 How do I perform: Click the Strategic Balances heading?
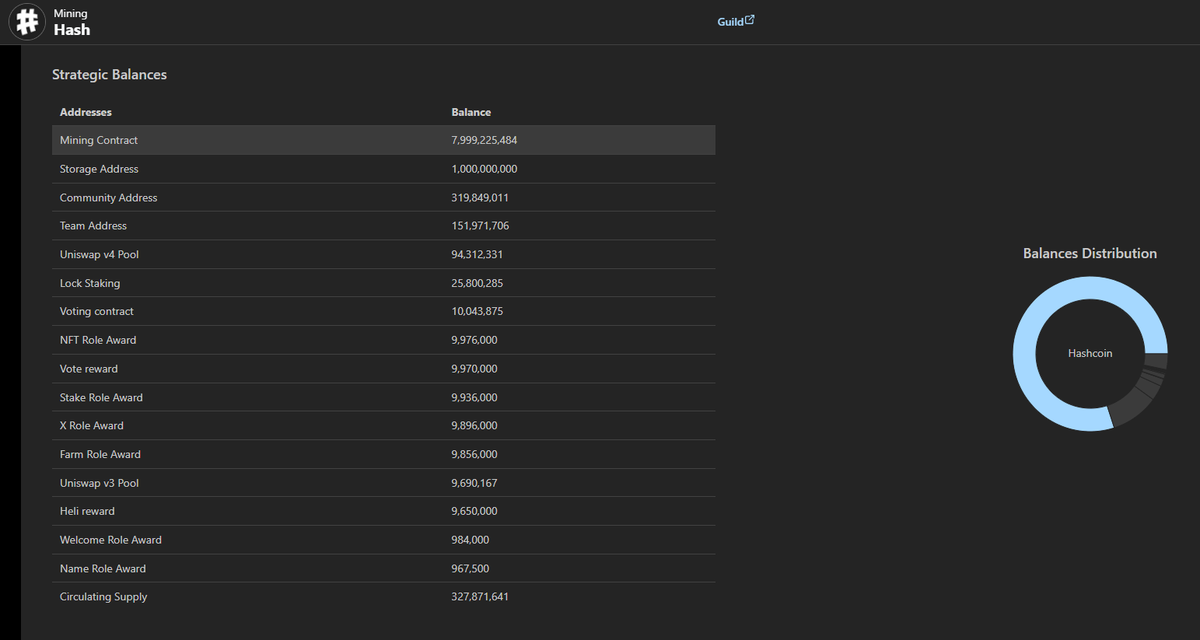tap(109, 75)
